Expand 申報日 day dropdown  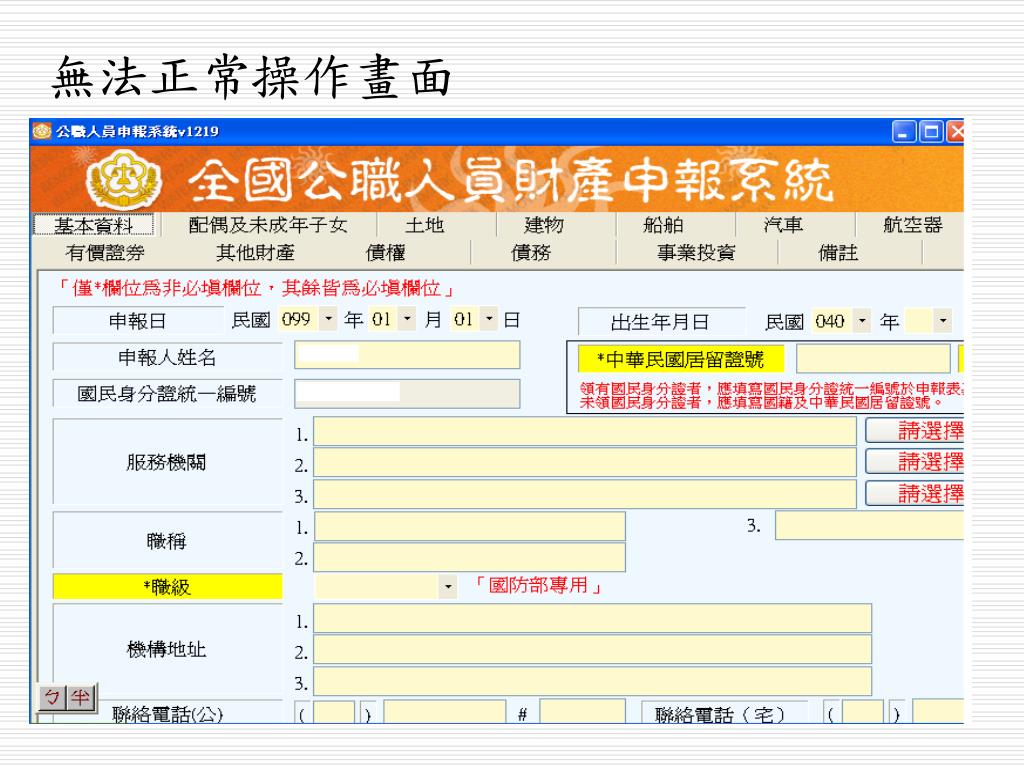[x=489, y=319]
